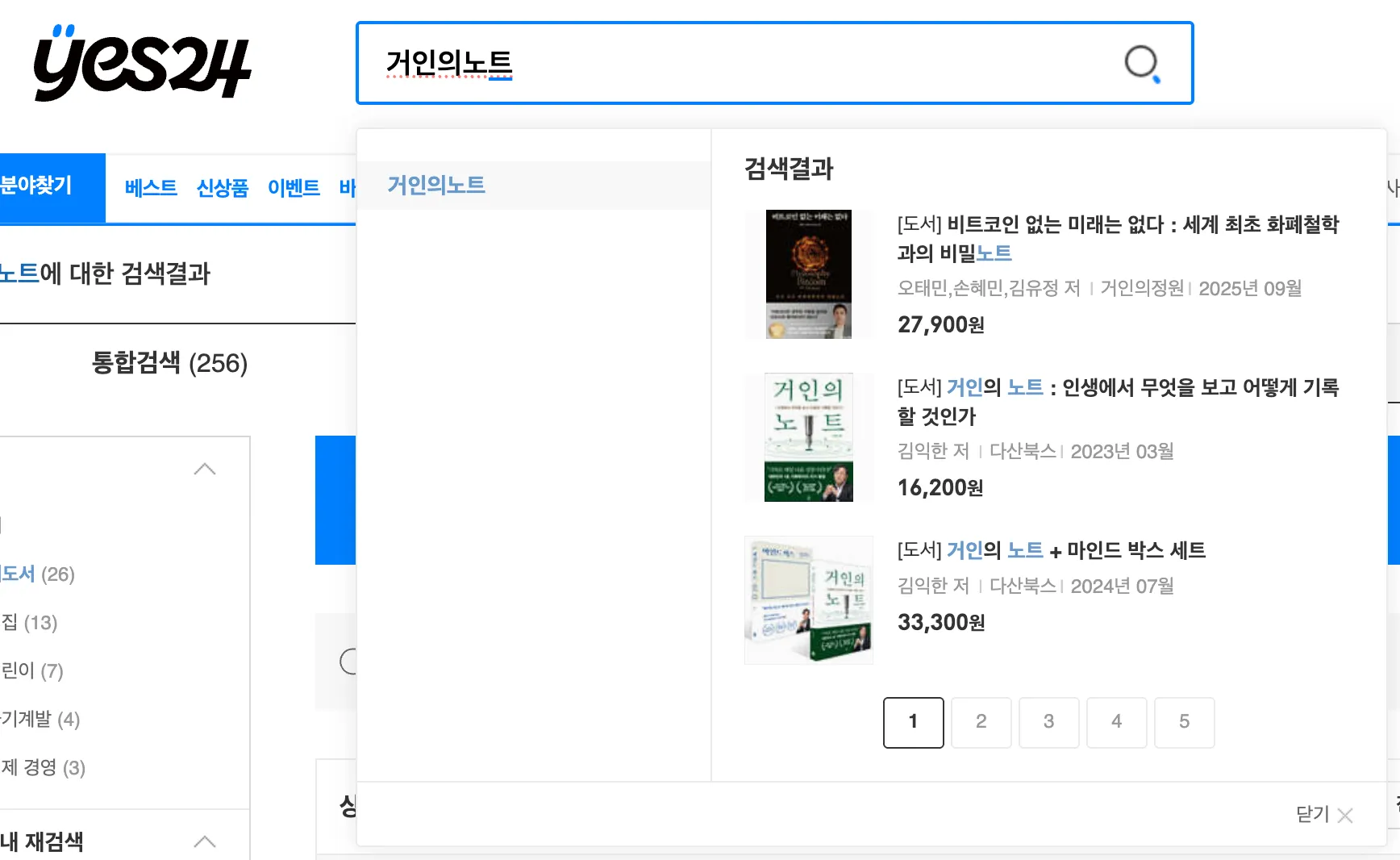This screenshot has height=860, width=1400.
Task: Open the 신상품 menu item
Action: (x=222, y=188)
